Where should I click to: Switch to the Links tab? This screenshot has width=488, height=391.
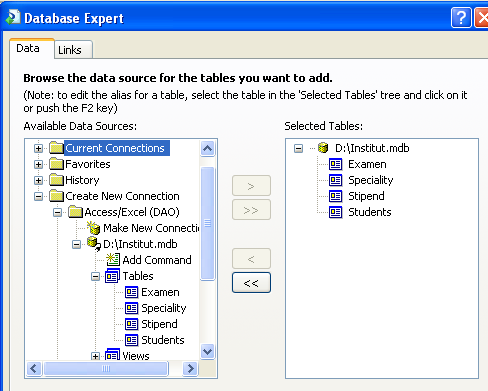point(73,50)
